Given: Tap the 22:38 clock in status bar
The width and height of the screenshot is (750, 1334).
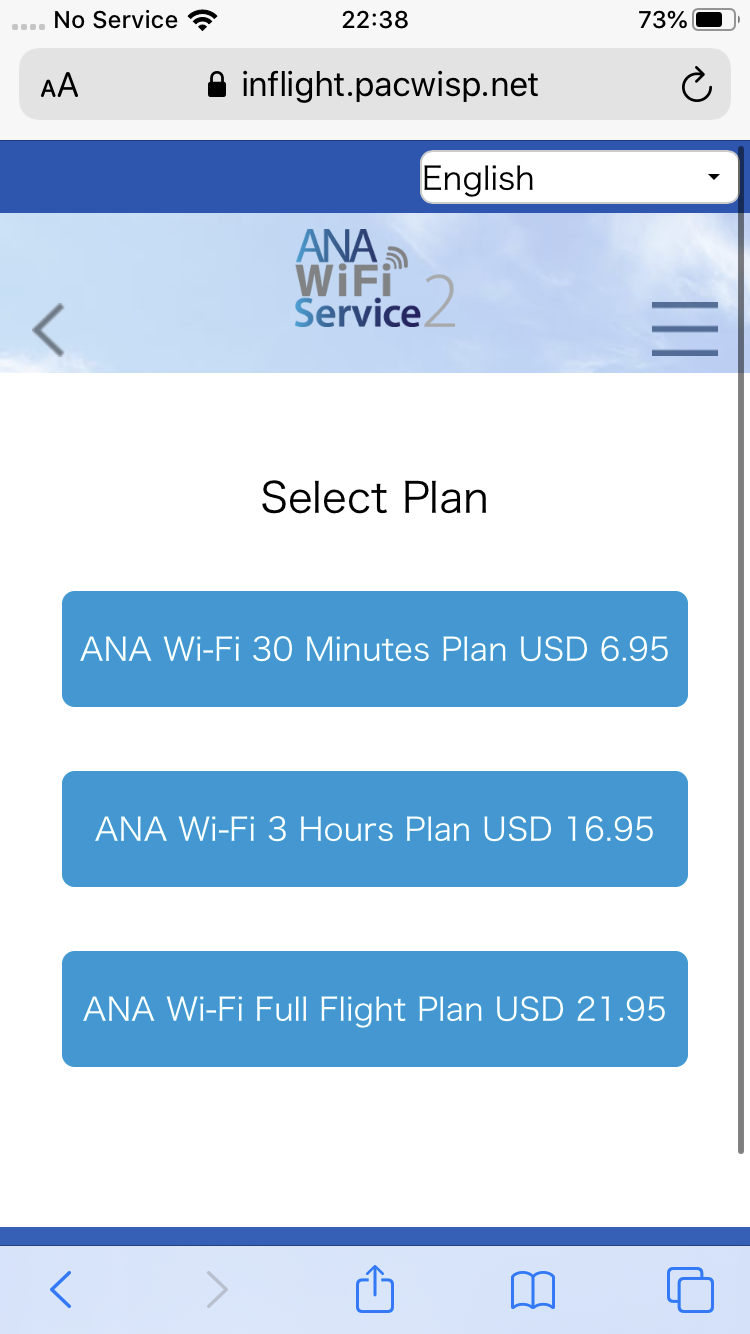Looking at the screenshot, I should click(x=374, y=20).
